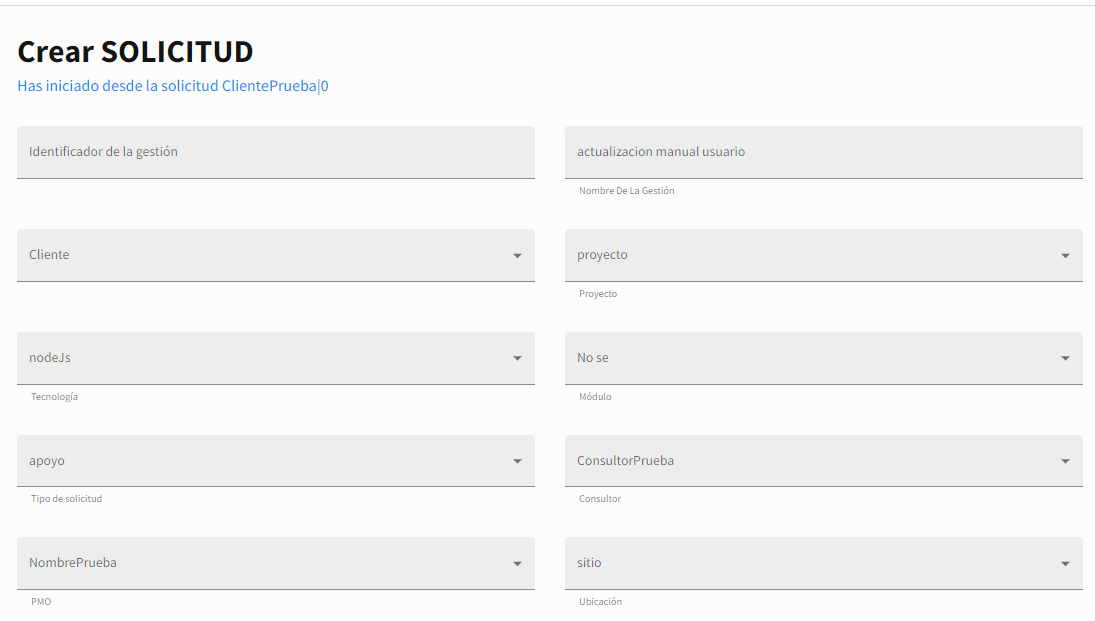Open the Cliente dropdown
This screenshot has width=1095, height=621.
[276, 255]
